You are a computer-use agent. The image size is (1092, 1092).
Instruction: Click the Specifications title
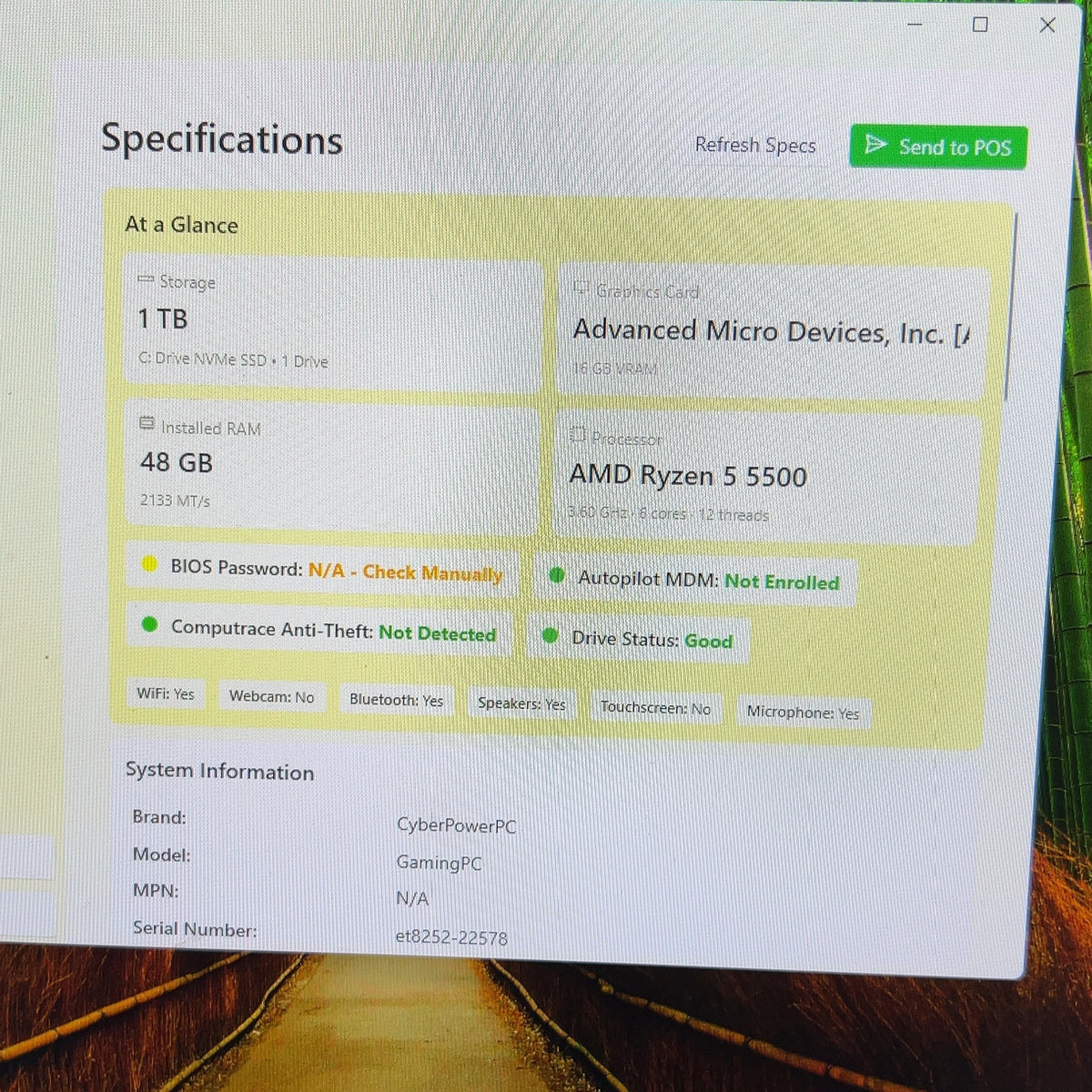coord(221,138)
